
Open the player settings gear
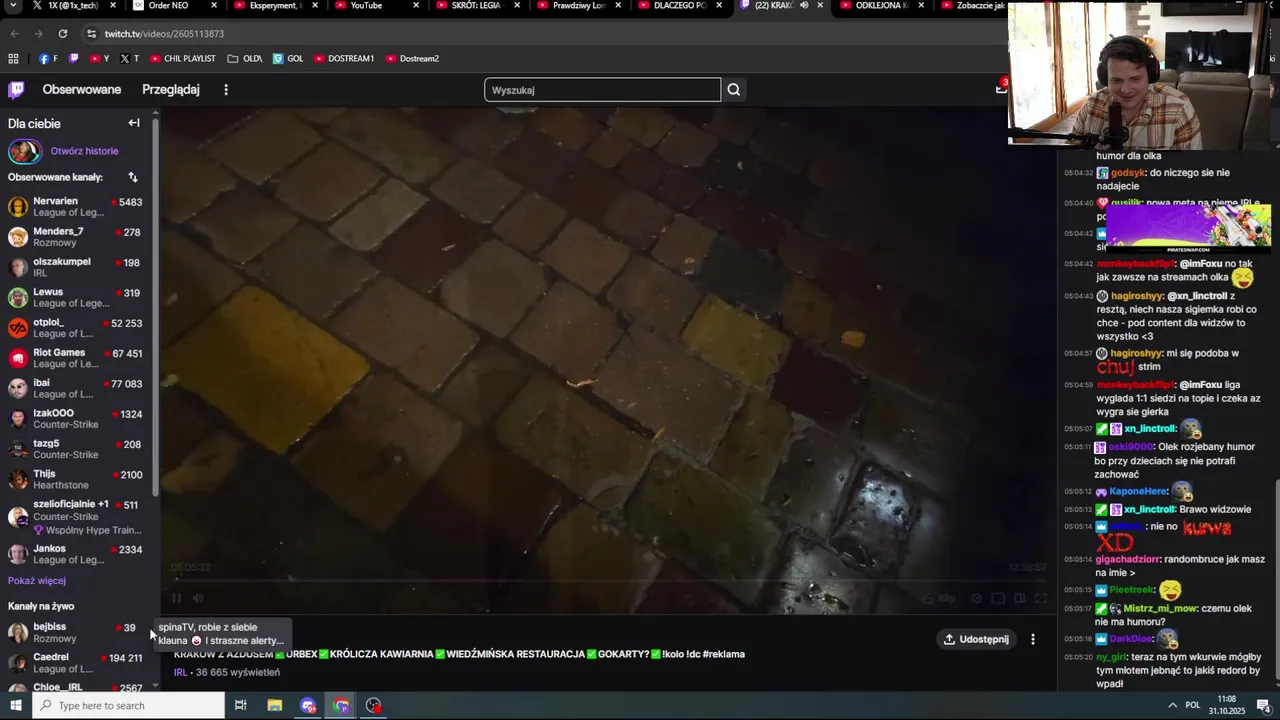coord(977,598)
